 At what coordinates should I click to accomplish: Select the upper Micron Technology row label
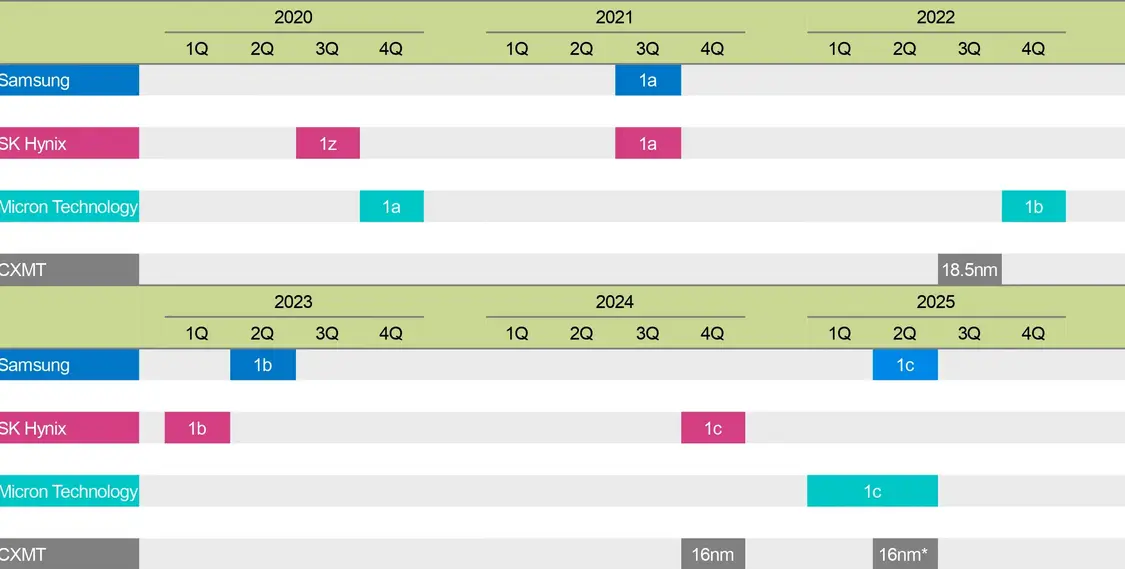point(70,206)
